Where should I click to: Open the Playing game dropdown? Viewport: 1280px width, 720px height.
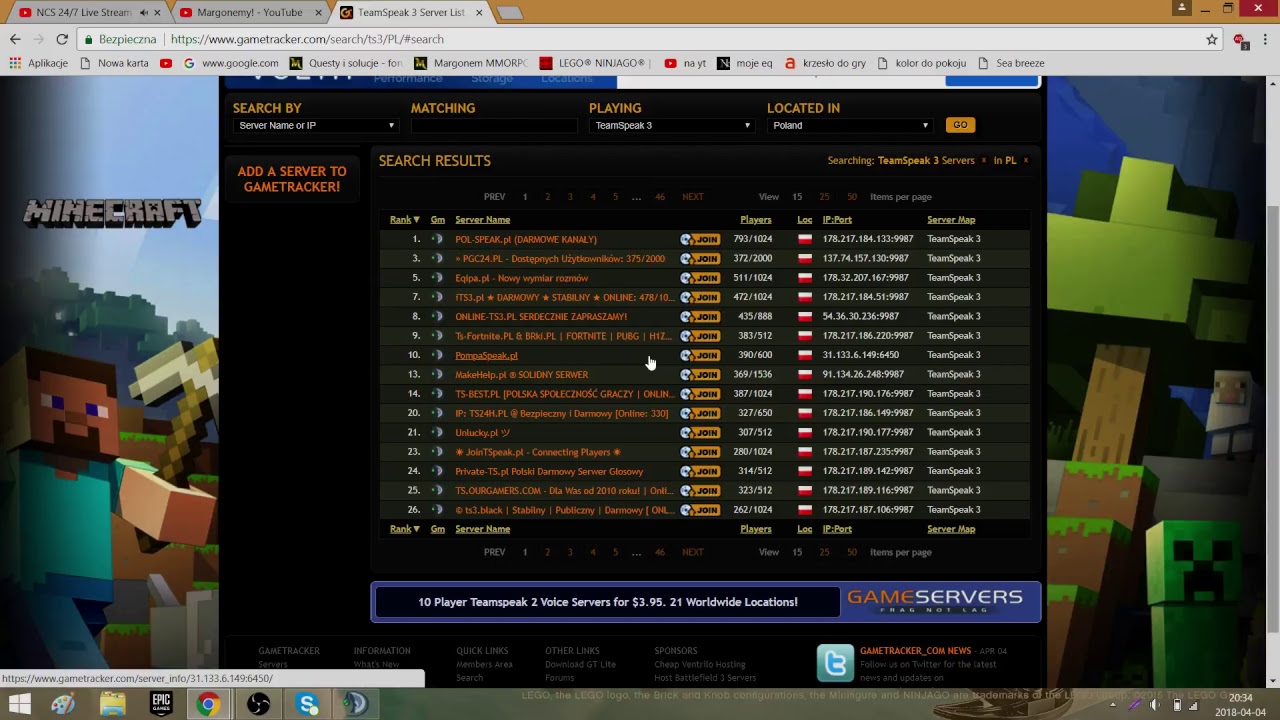coord(672,125)
